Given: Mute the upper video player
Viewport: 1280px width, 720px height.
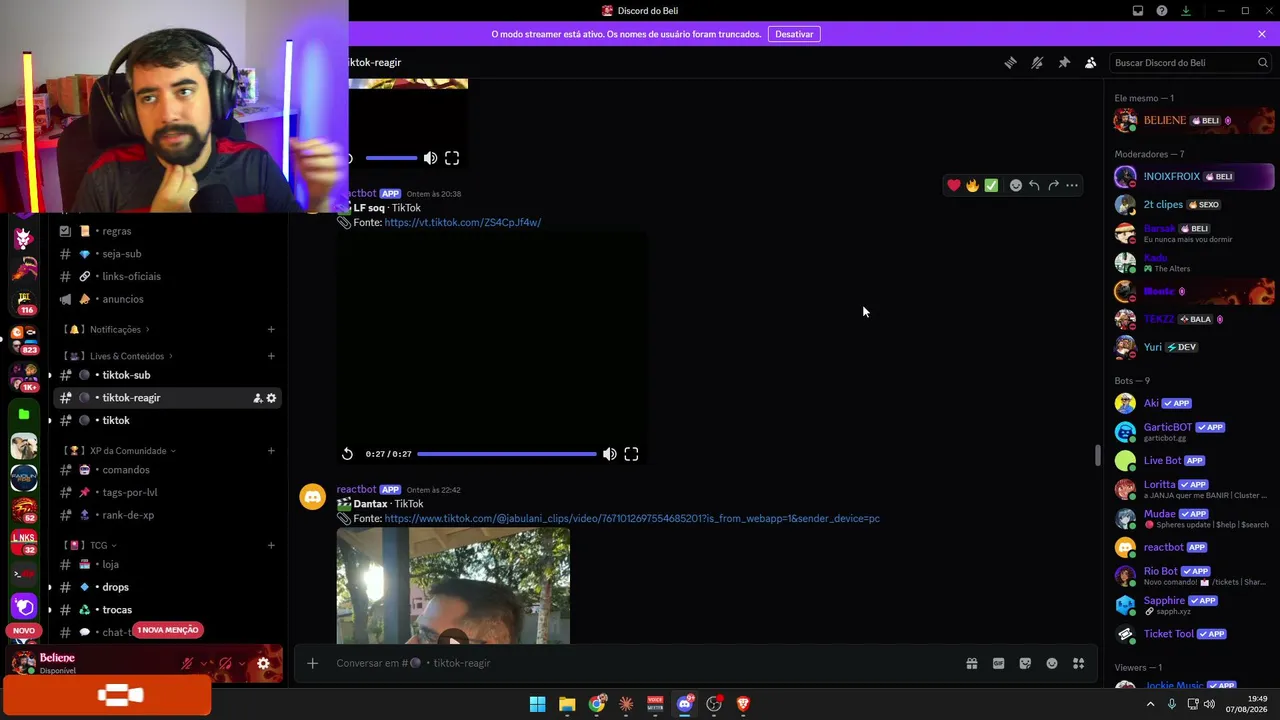Looking at the screenshot, I should (x=430, y=158).
